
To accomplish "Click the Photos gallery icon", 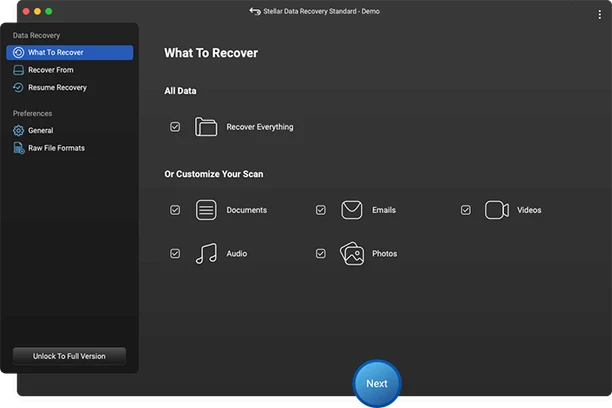I will tap(351, 254).
